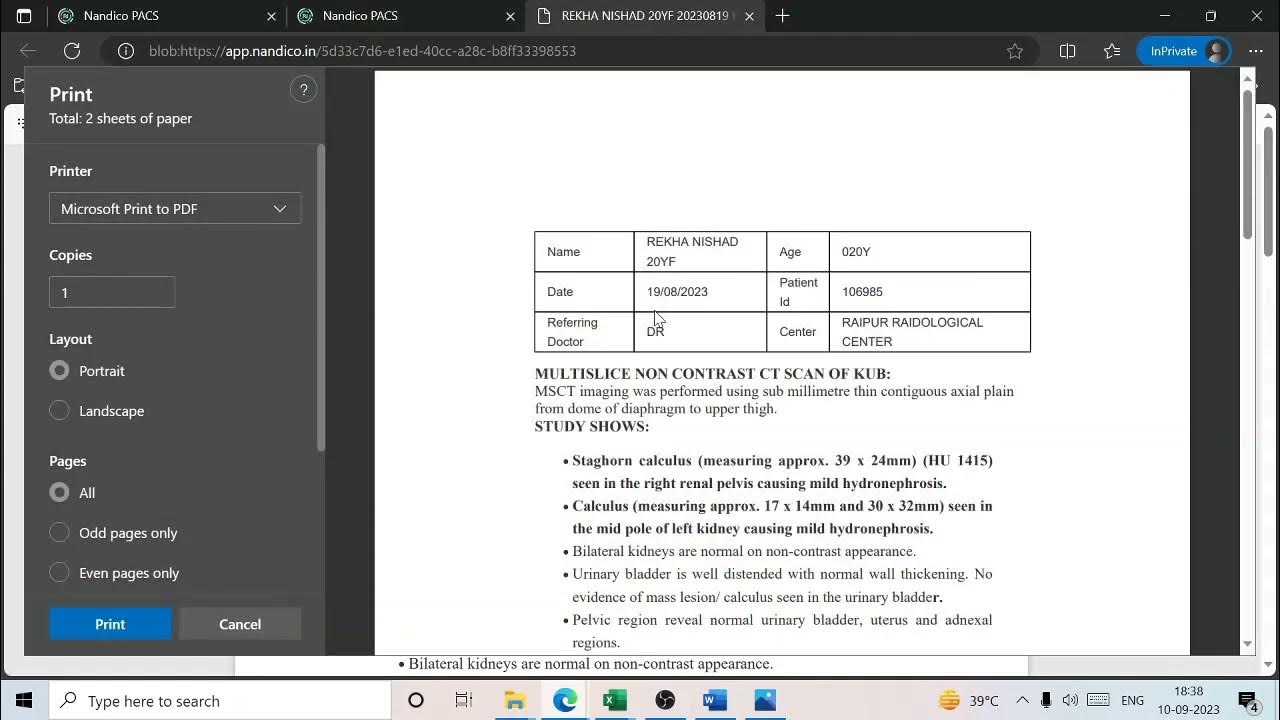1280x720 pixels.
Task: Click the Windows Start button
Action: tap(24, 700)
